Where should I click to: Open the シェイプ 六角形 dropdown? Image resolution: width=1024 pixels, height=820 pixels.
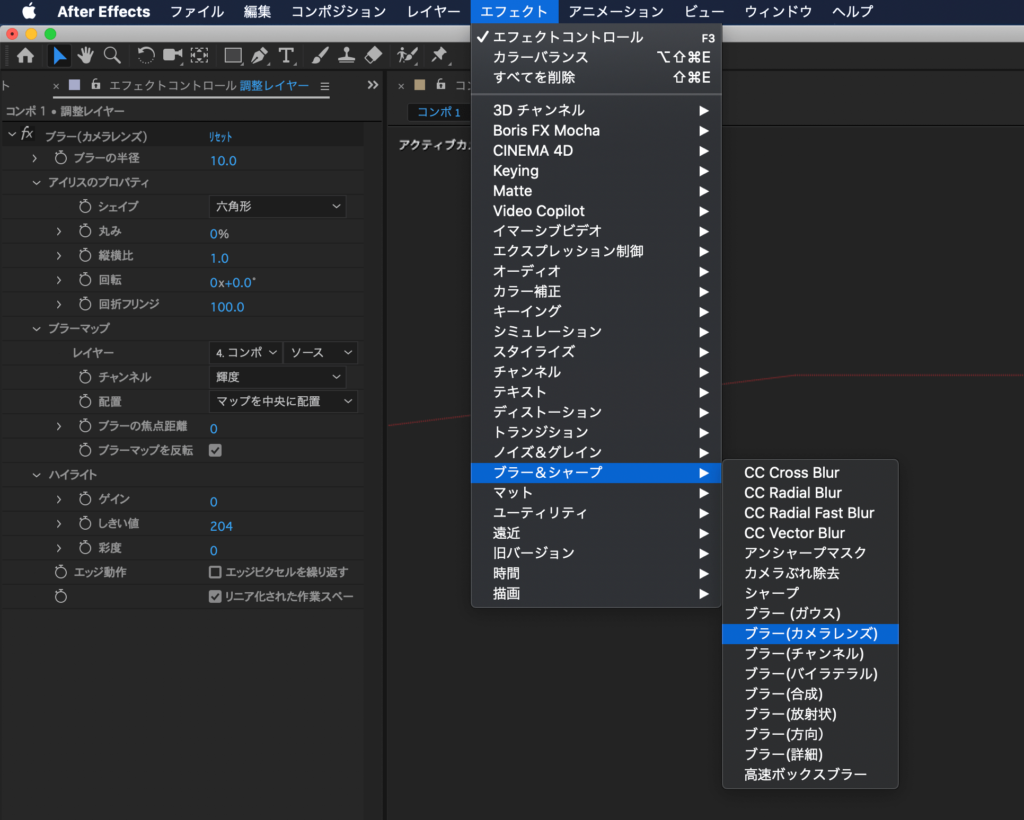[278, 206]
